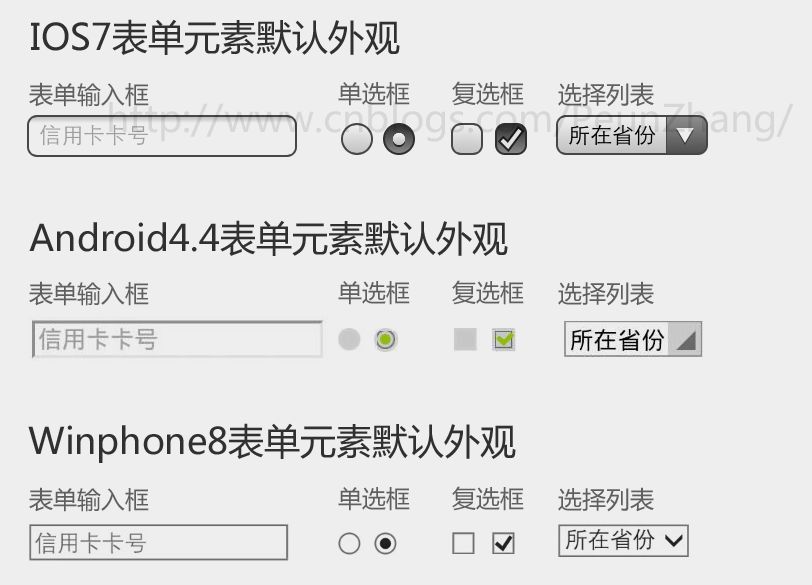Select the green Android radio button
This screenshot has width=812, height=585.
pyautogui.click(x=385, y=340)
